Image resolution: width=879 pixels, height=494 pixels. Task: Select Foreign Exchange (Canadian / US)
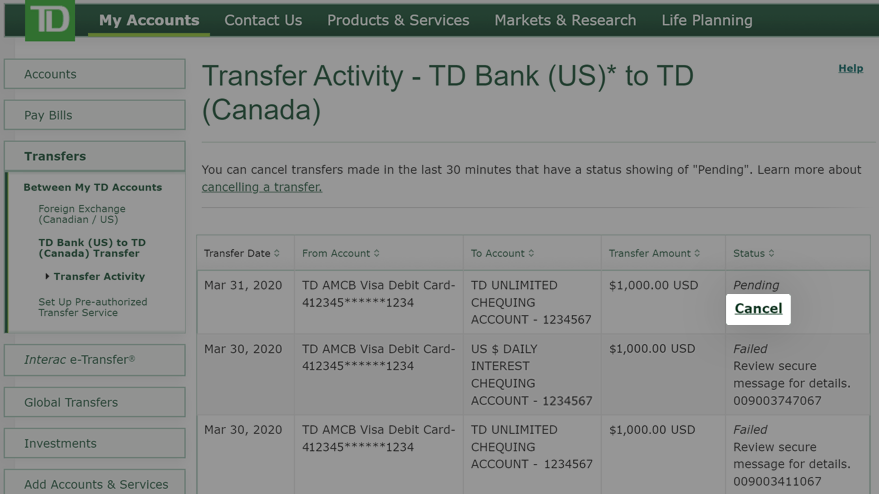tap(82, 214)
